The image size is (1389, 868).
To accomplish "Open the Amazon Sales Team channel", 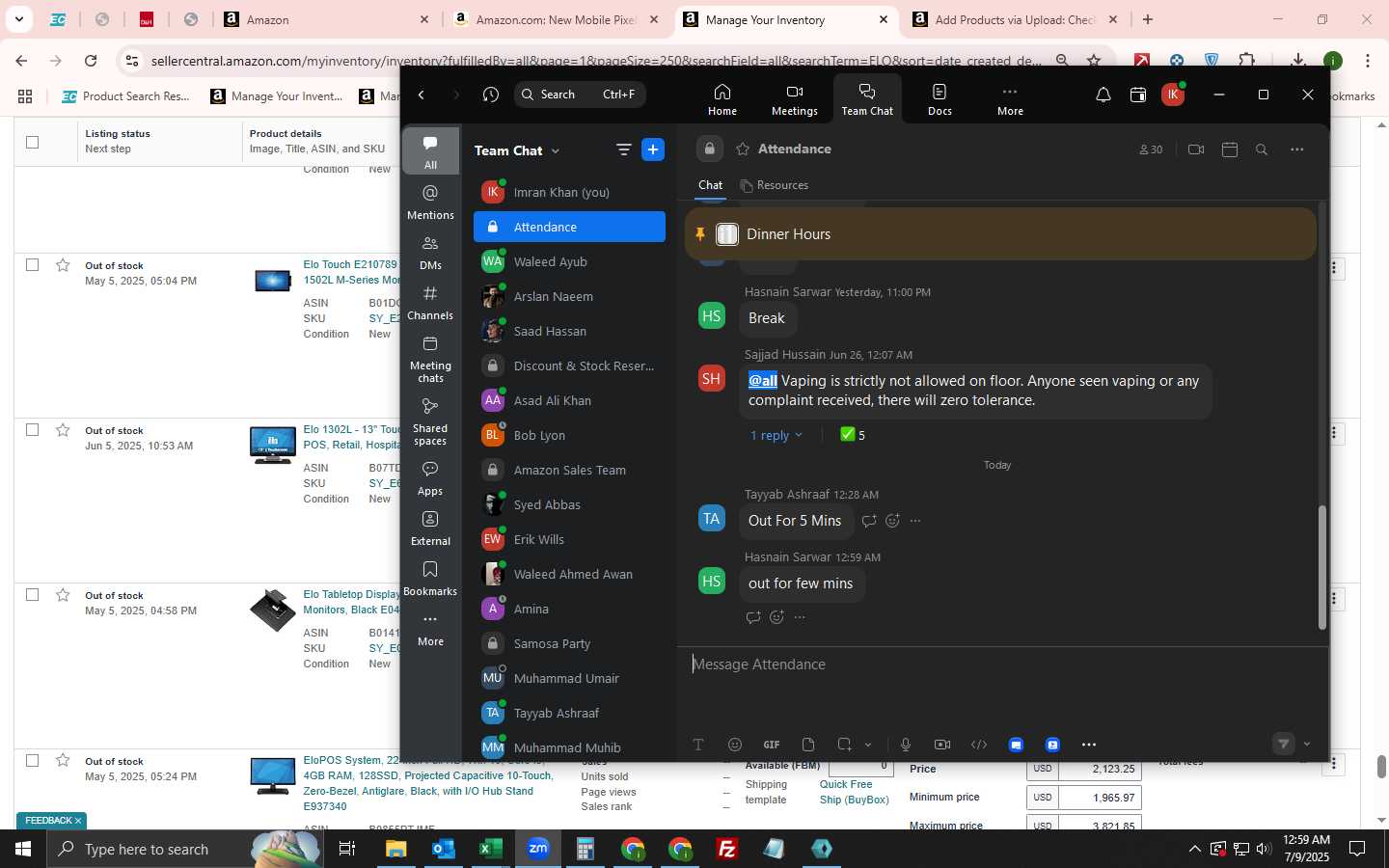I will pyautogui.click(x=569, y=470).
